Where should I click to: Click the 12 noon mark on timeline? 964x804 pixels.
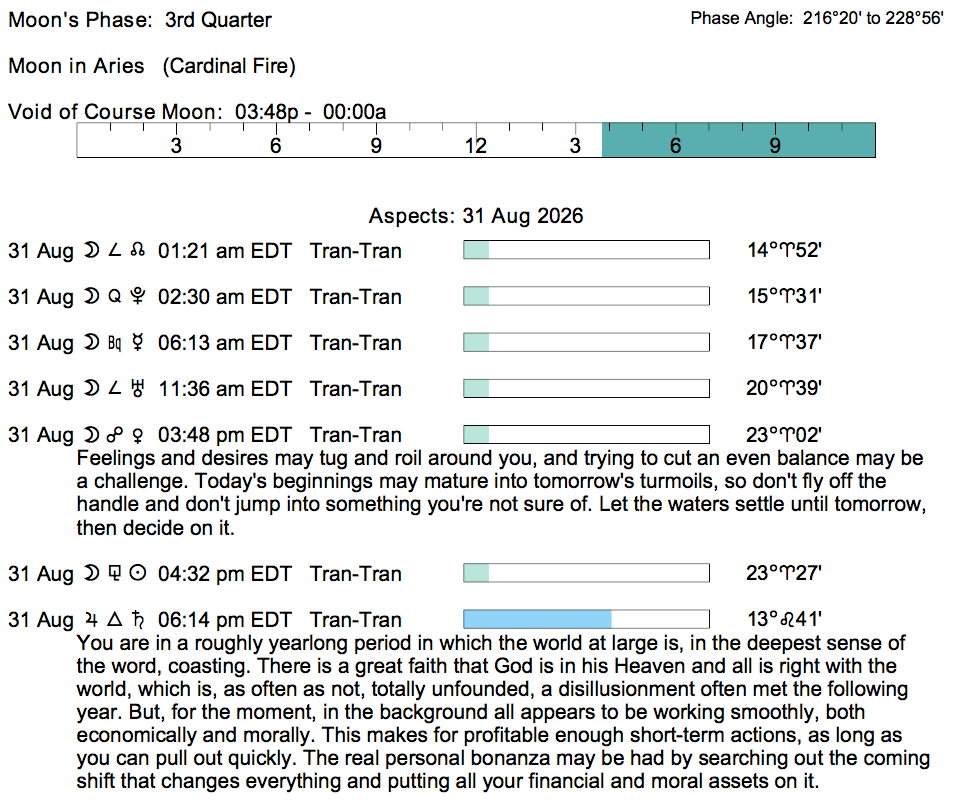click(475, 146)
